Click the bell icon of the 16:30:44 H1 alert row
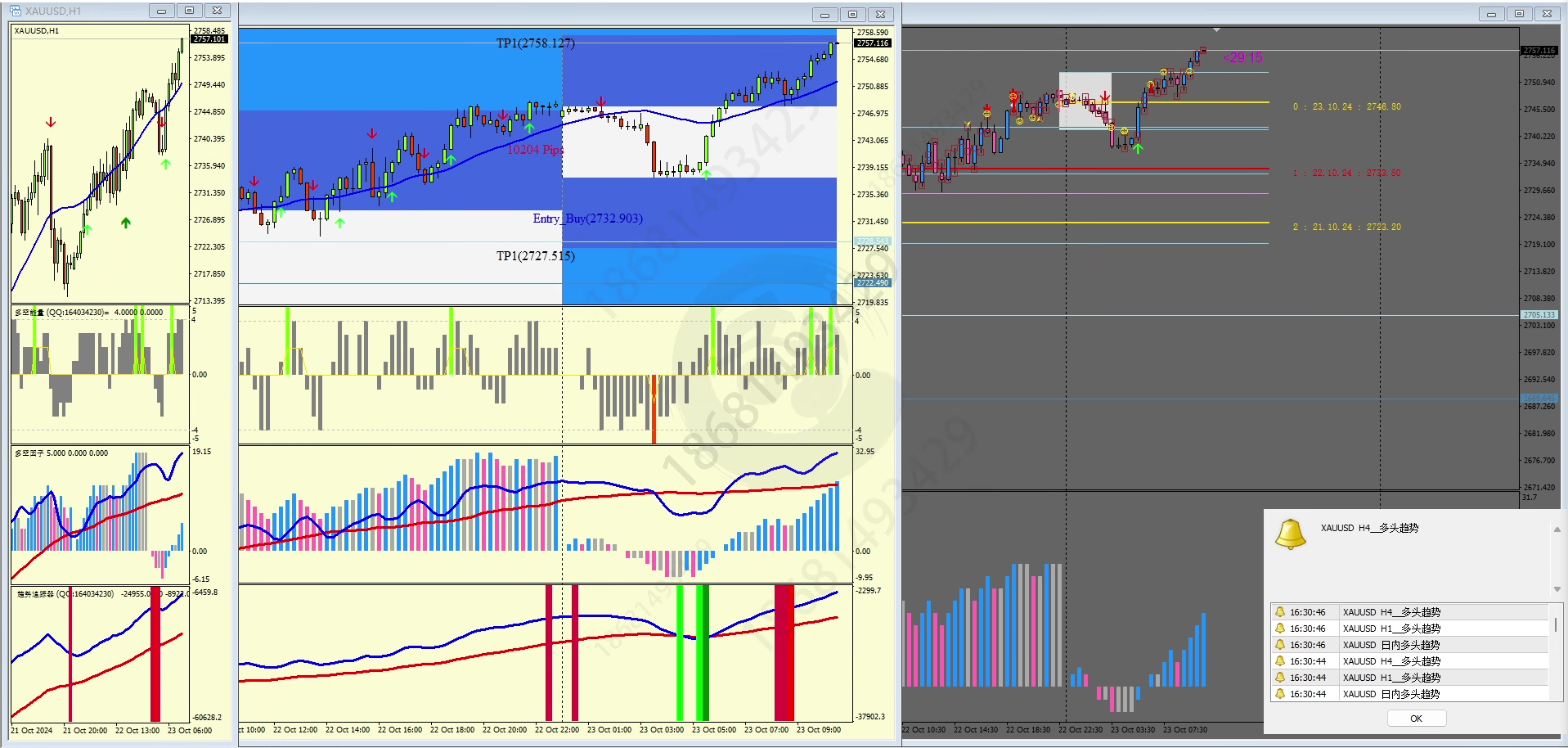 point(1280,678)
